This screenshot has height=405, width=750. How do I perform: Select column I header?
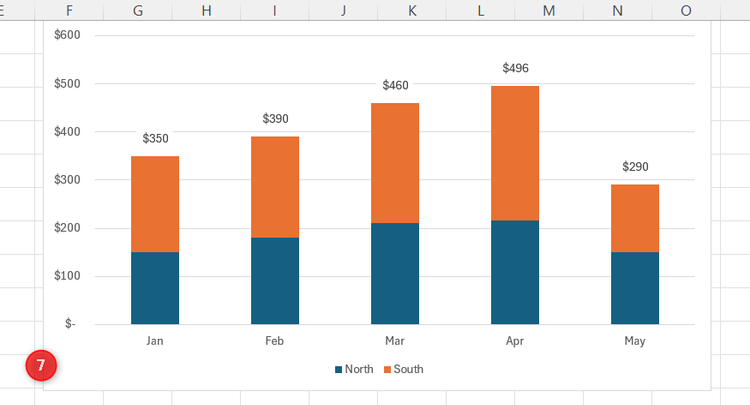[x=275, y=10]
